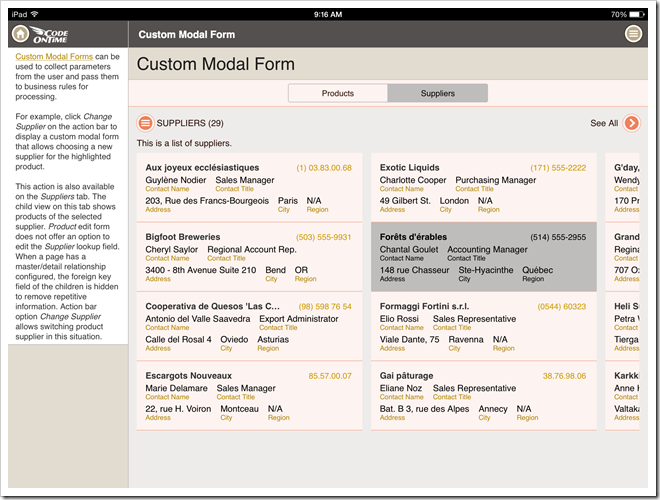Switch to the Products tab
The image size is (660, 500).
coord(338,93)
